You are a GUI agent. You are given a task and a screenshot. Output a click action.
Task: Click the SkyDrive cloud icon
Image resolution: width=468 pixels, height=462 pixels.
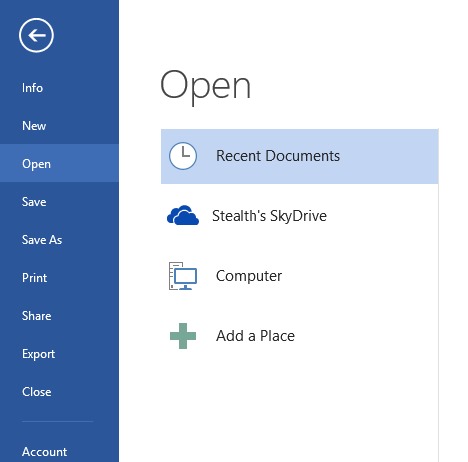click(x=183, y=215)
